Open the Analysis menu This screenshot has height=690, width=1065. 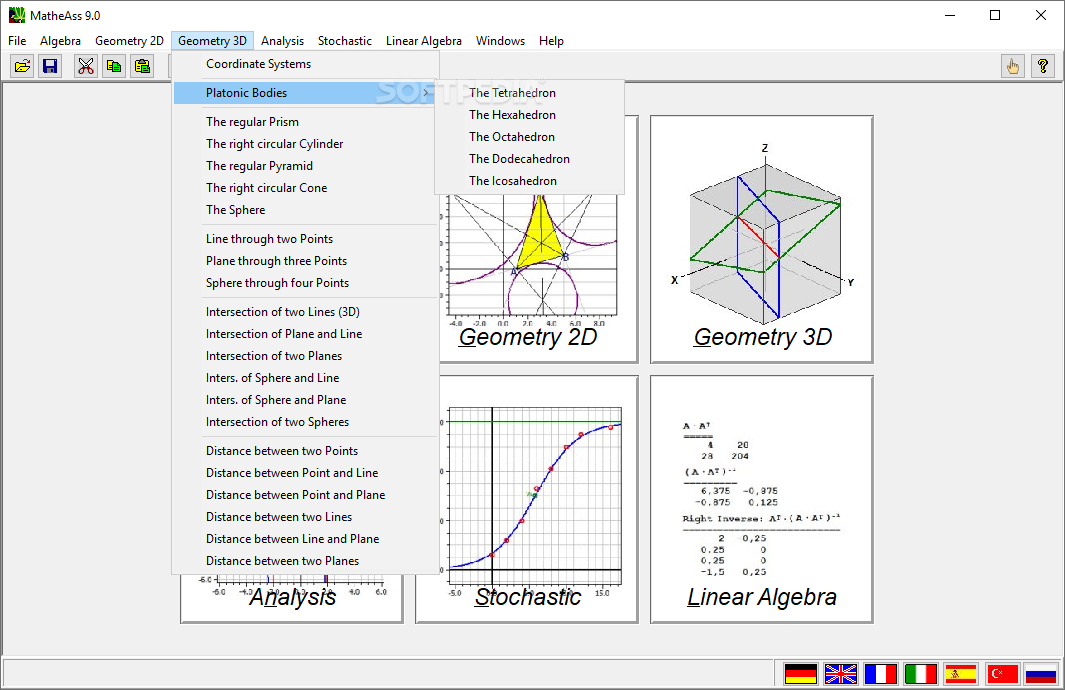(283, 41)
